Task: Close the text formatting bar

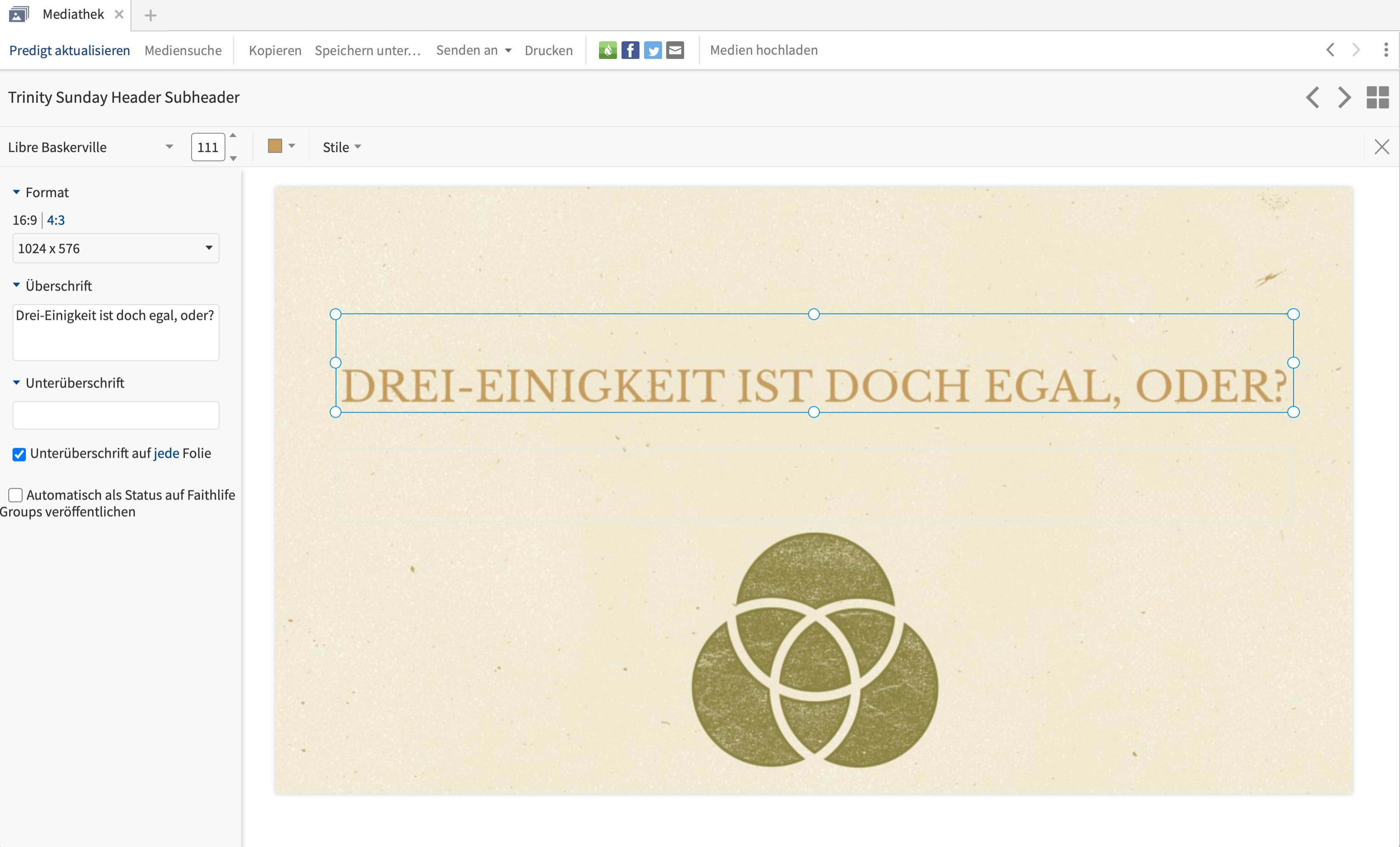Action: 1381,147
